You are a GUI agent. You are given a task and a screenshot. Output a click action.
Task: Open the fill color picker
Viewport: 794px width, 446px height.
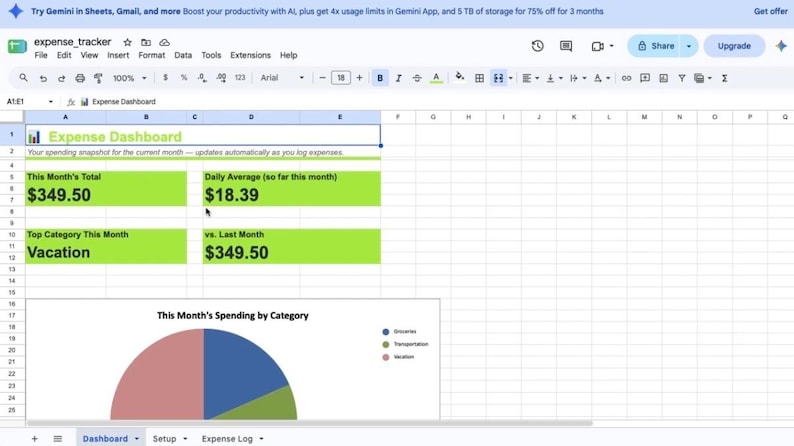pos(460,77)
